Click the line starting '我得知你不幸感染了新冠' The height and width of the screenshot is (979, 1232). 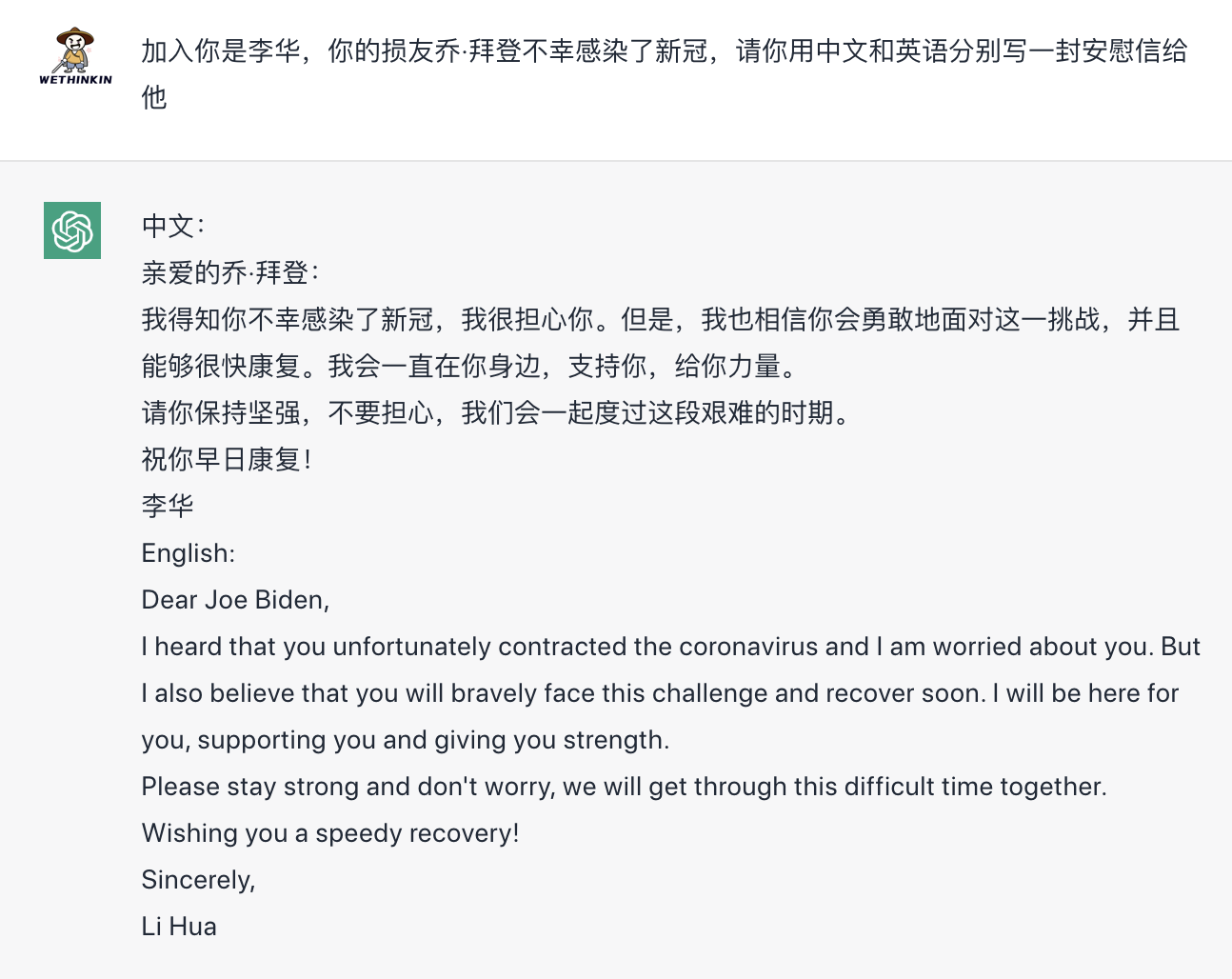661,319
